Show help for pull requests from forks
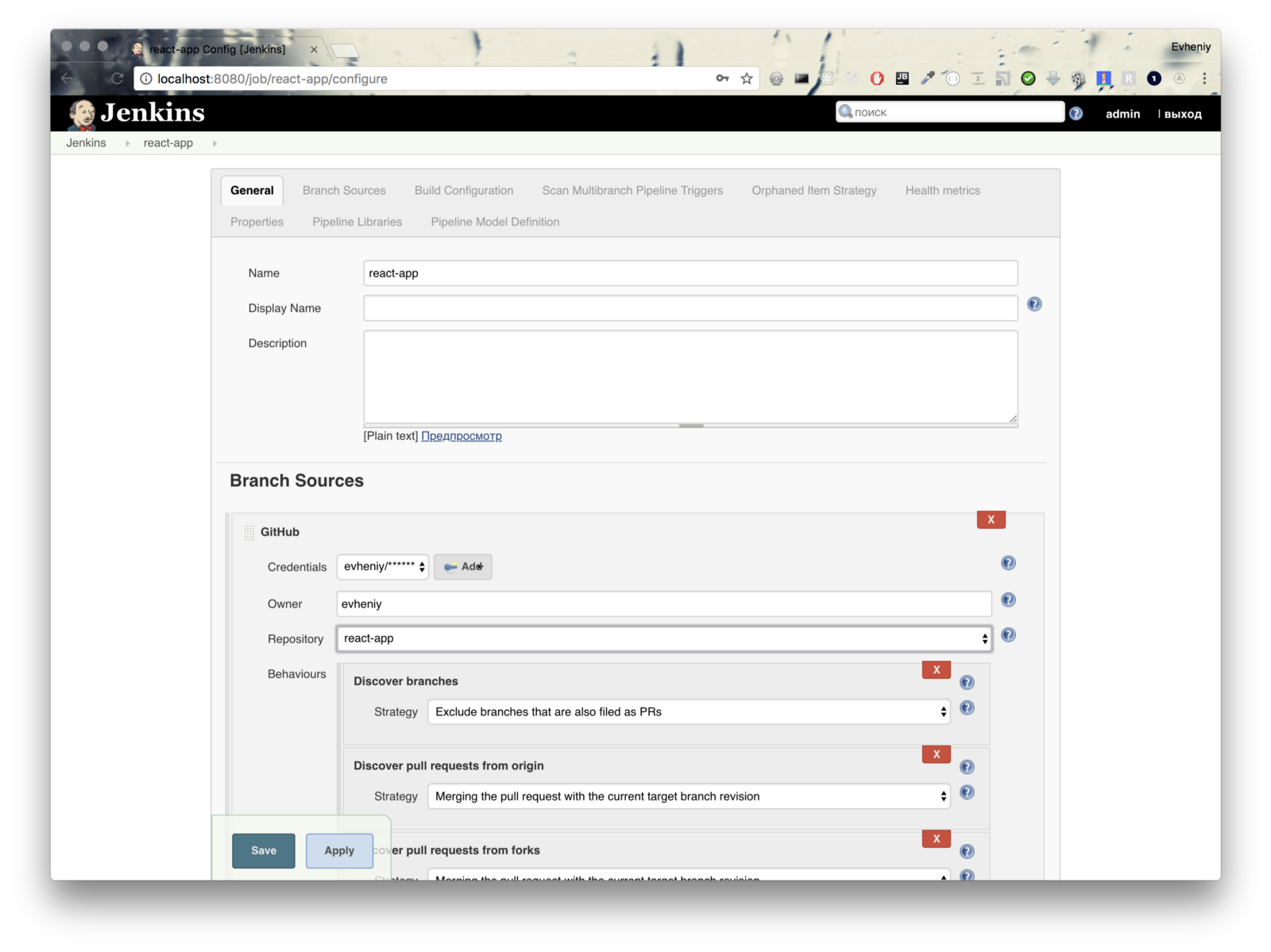1271x952 pixels. [x=967, y=851]
